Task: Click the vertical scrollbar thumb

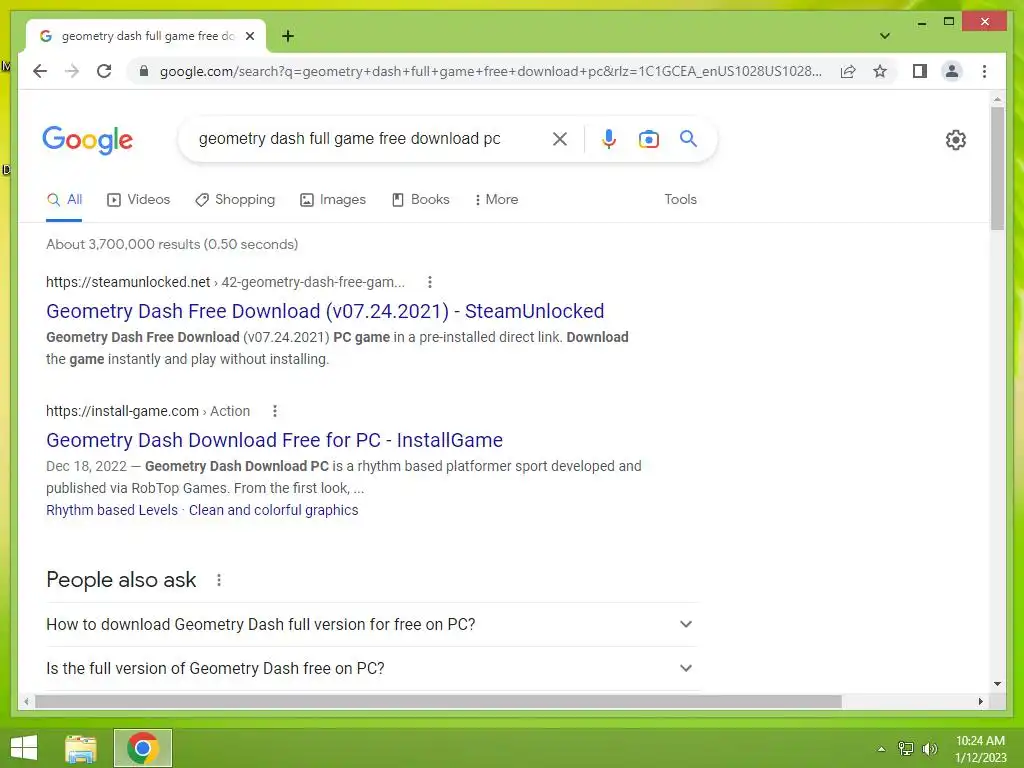Action: 997,168
